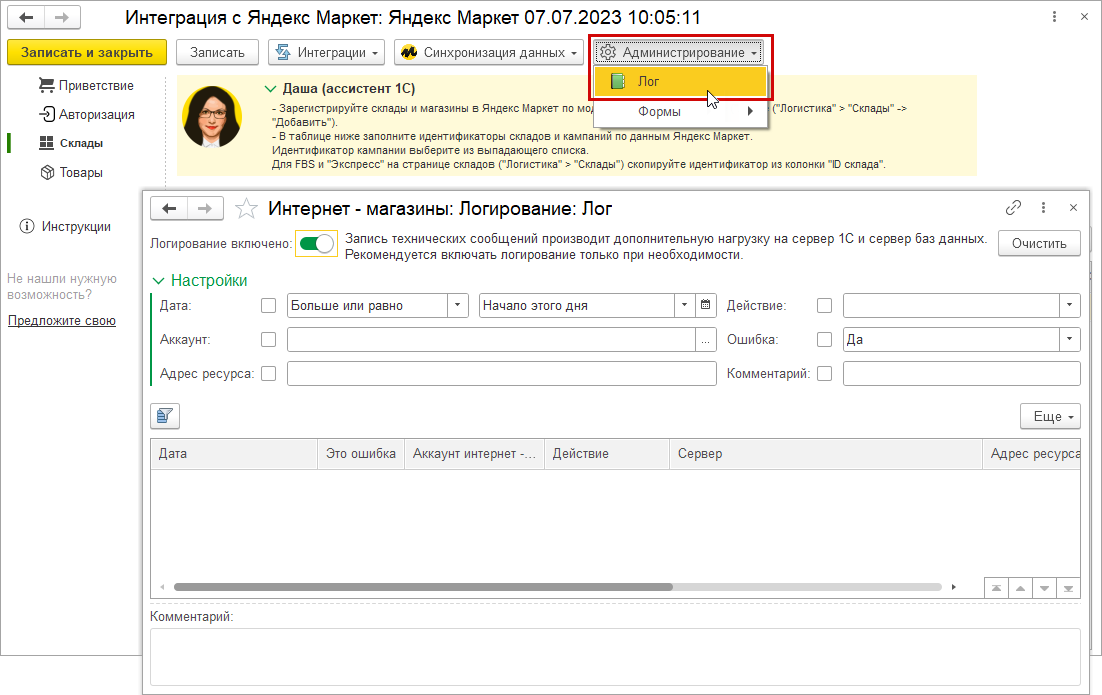Click the Записать button

[x=217, y=52]
